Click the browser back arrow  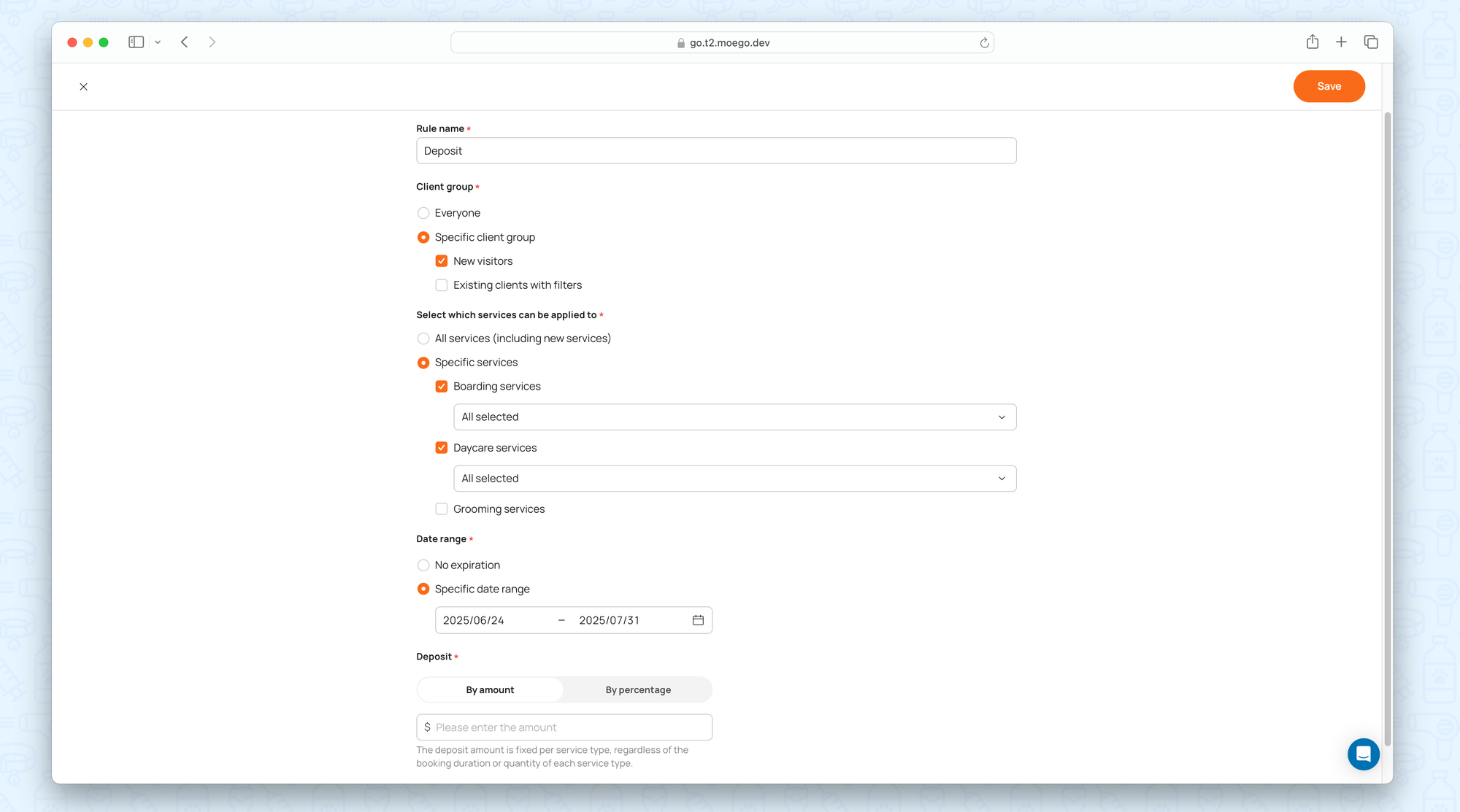(x=185, y=42)
